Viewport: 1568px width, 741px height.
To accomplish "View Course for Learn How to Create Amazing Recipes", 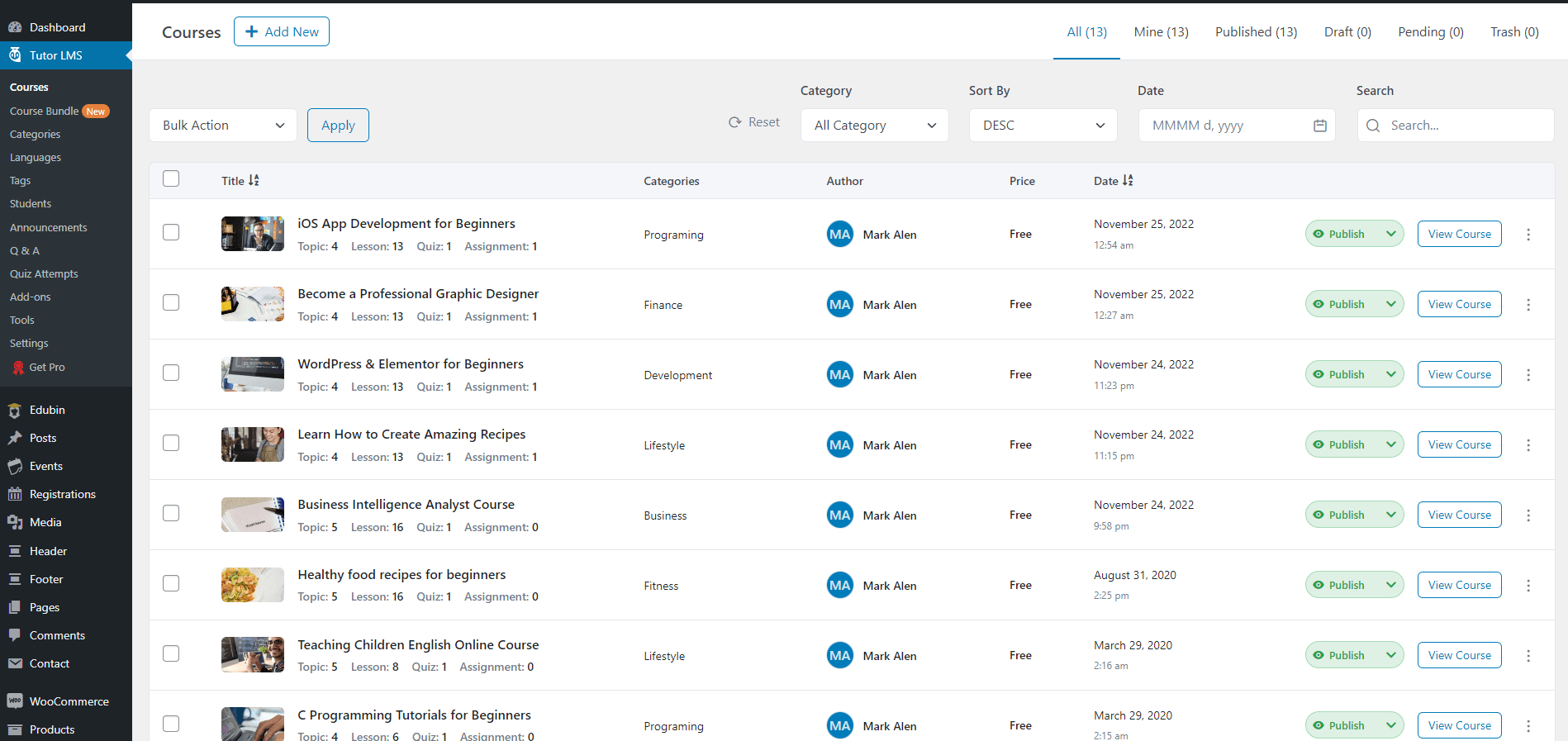I will tap(1459, 444).
